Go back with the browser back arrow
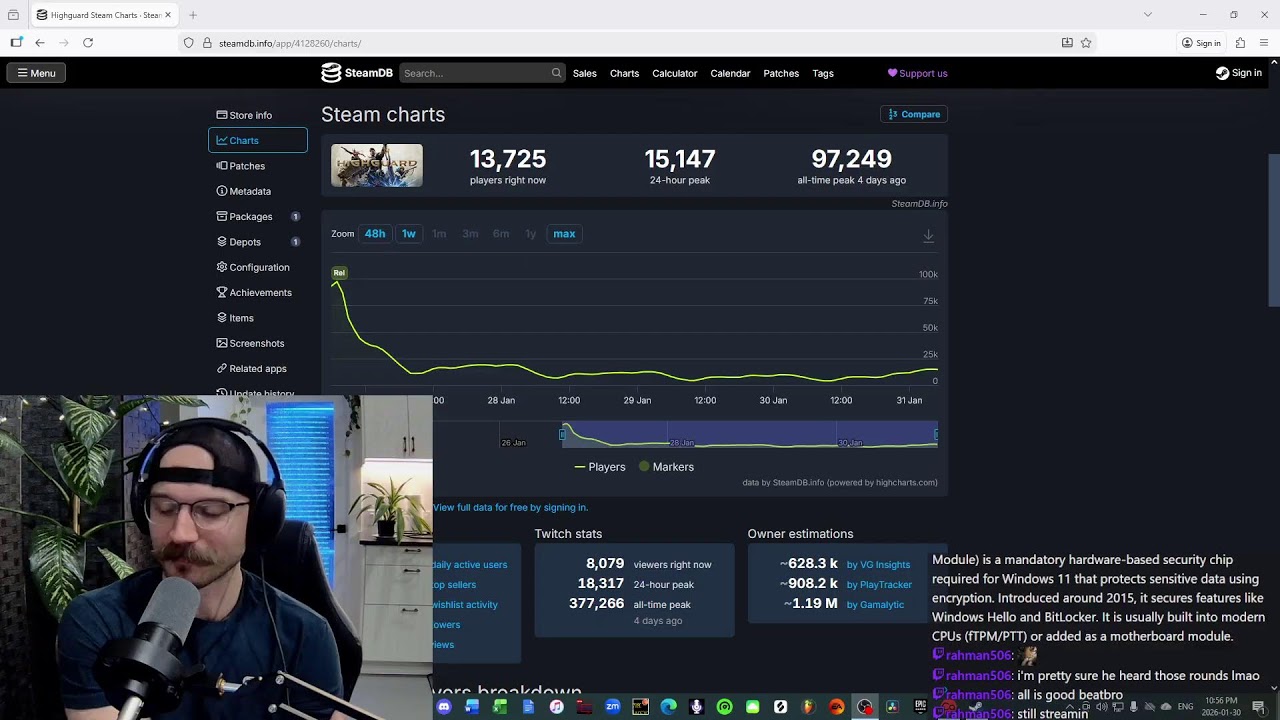Viewport: 1280px width, 720px height. [x=40, y=43]
